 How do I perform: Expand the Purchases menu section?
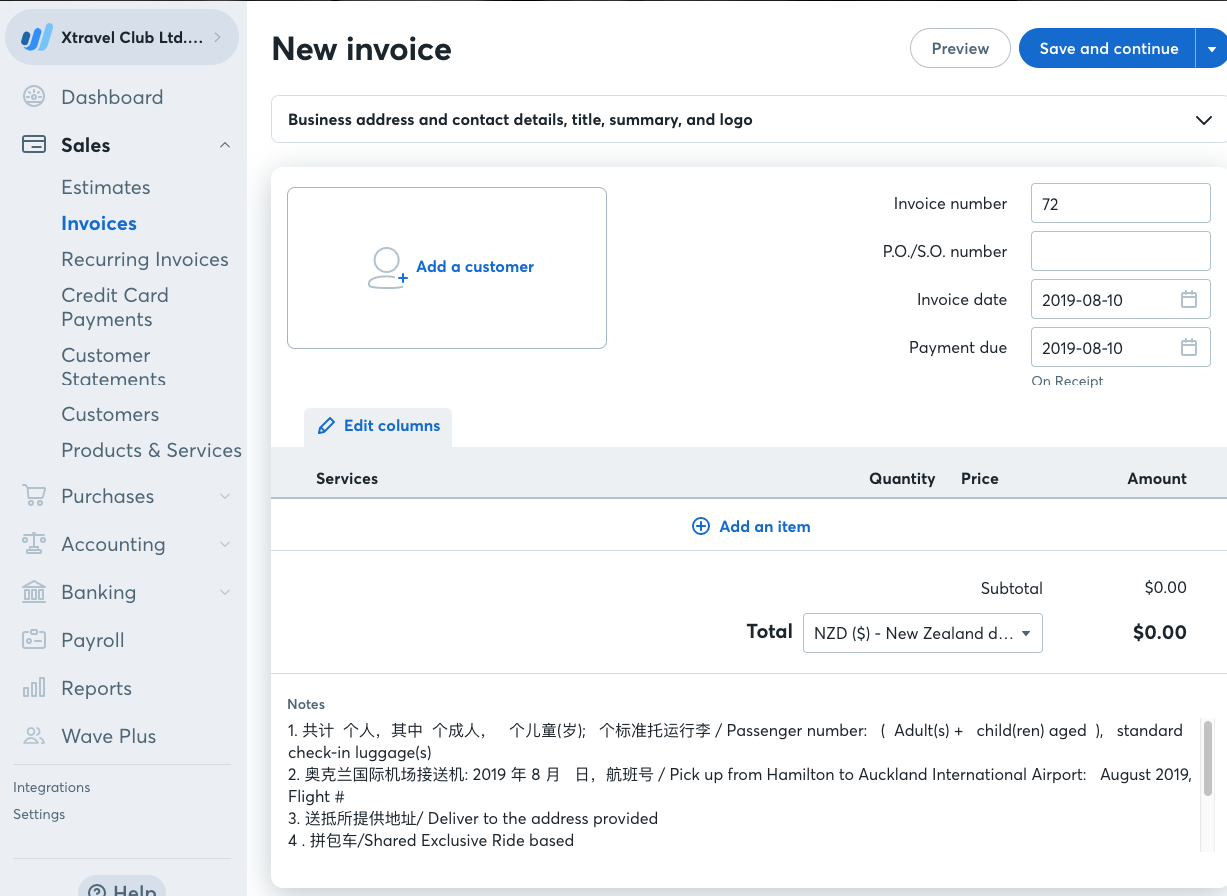tap(225, 496)
